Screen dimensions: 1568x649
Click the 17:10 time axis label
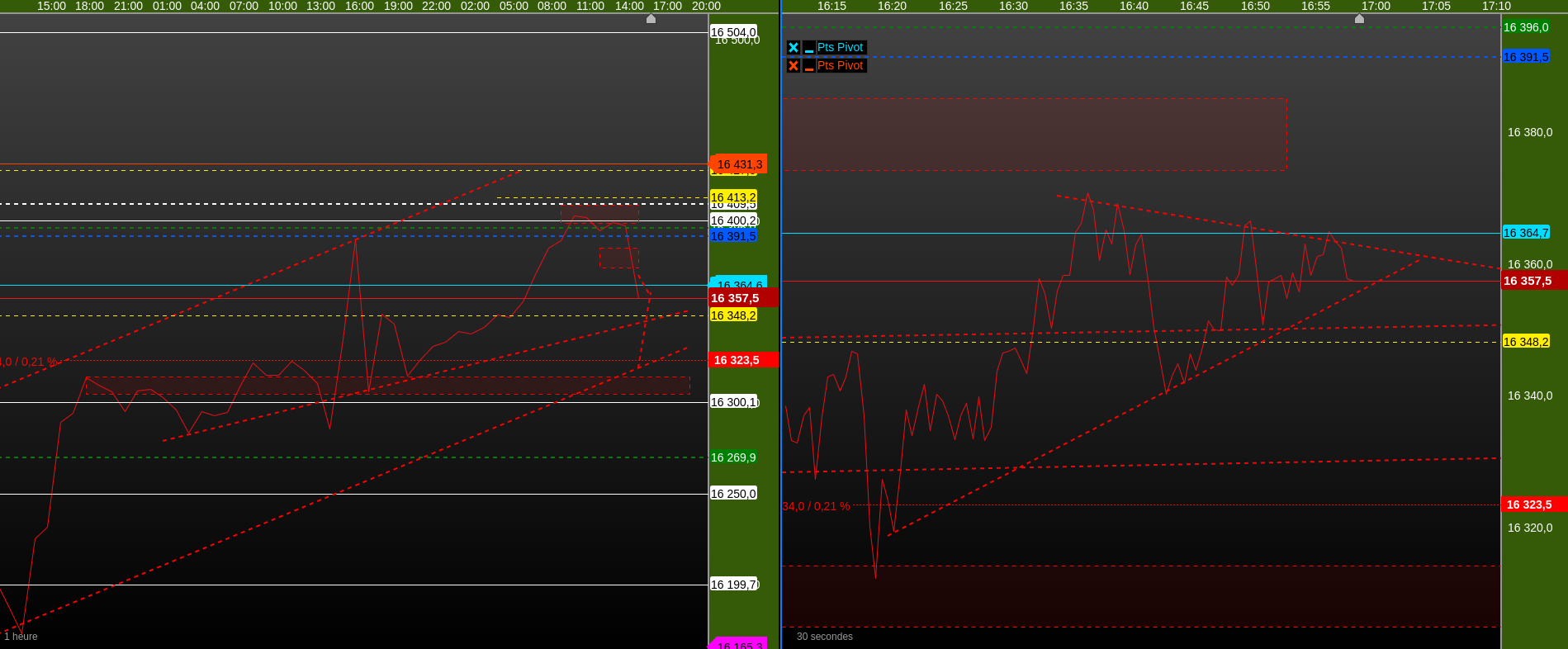coord(1496,6)
